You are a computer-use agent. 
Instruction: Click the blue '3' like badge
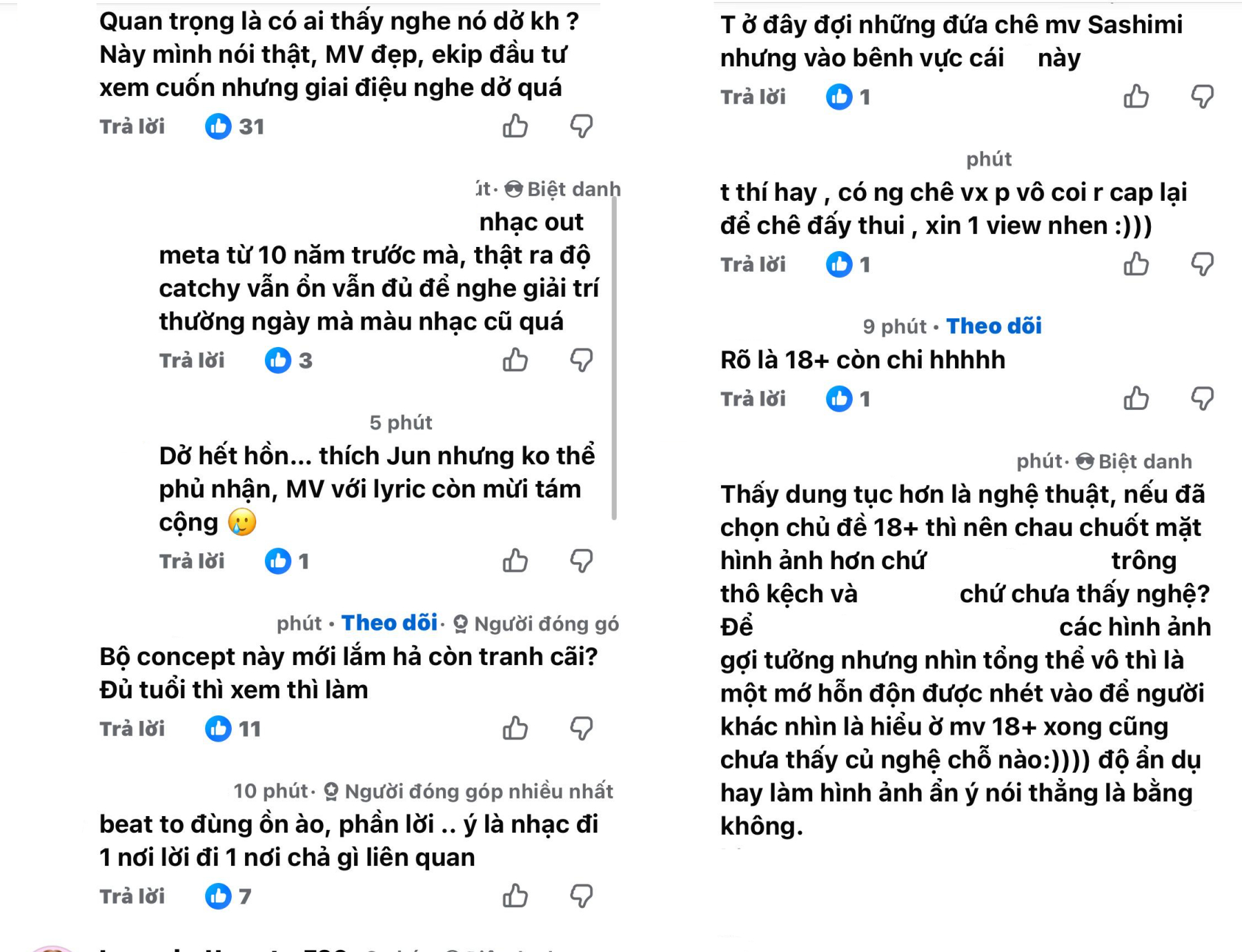pyautogui.click(x=286, y=359)
